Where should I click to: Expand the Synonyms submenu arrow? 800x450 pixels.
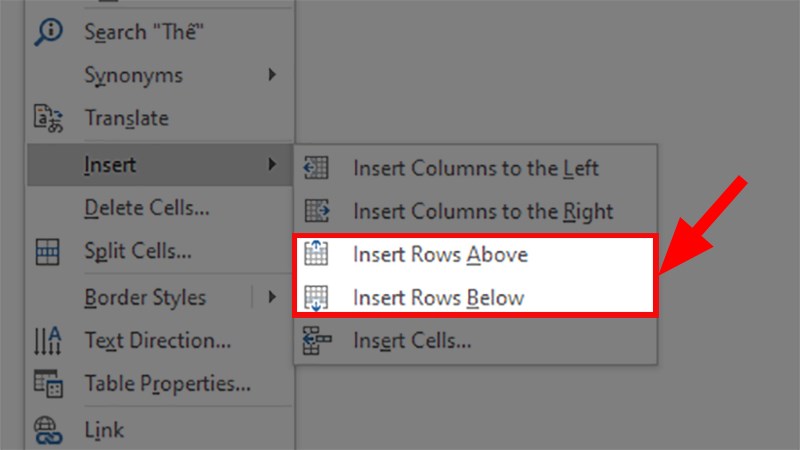coord(272,75)
